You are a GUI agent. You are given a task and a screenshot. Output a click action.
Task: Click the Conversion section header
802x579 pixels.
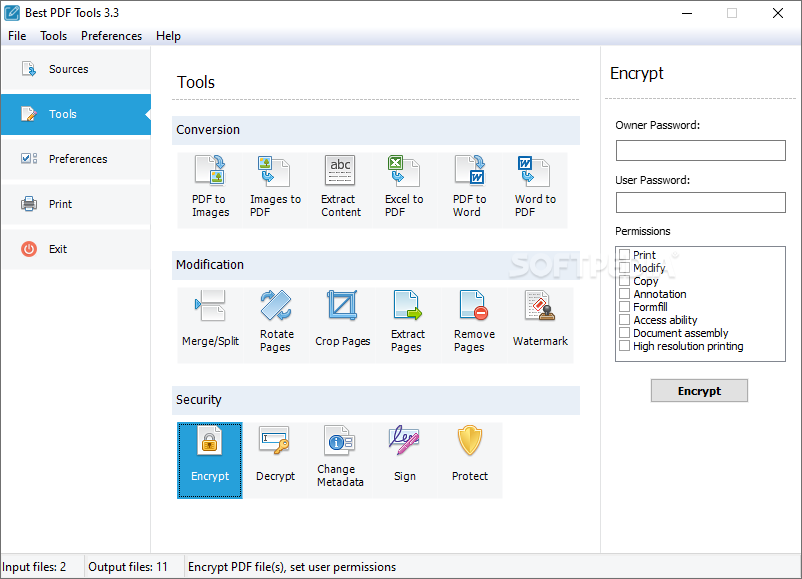click(x=376, y=130)
